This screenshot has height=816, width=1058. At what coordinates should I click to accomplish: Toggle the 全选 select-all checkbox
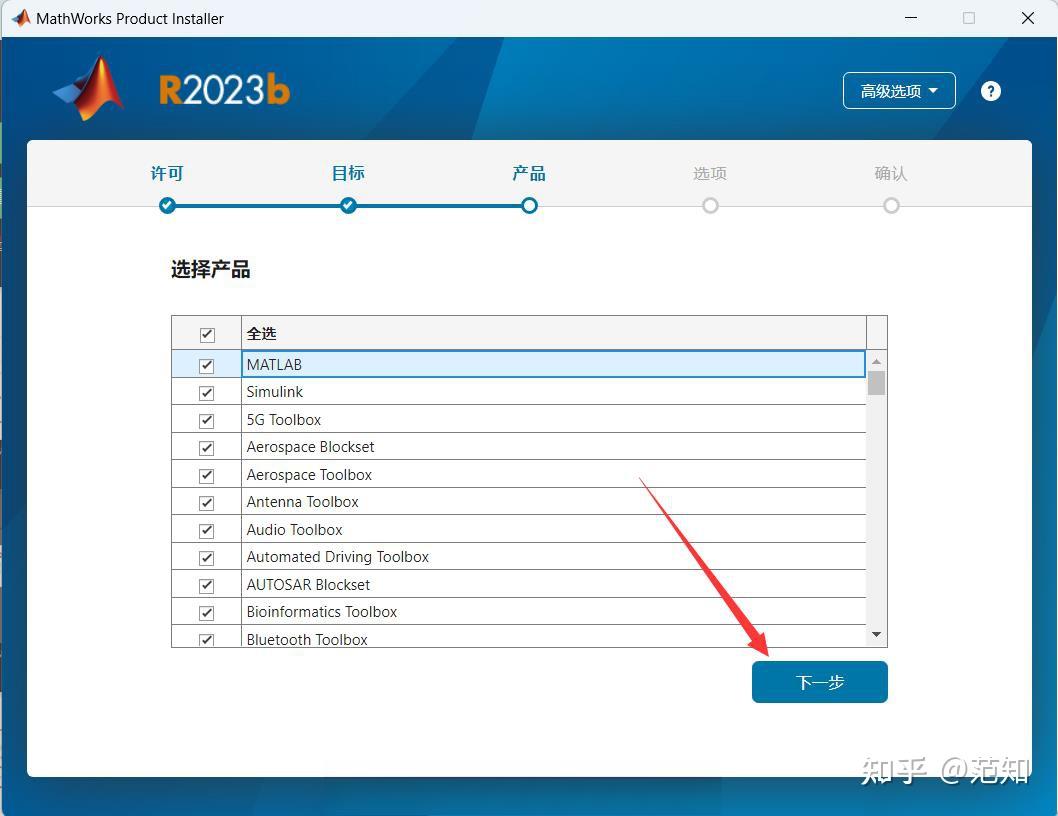pyautogui.click(x=206, y=334)
